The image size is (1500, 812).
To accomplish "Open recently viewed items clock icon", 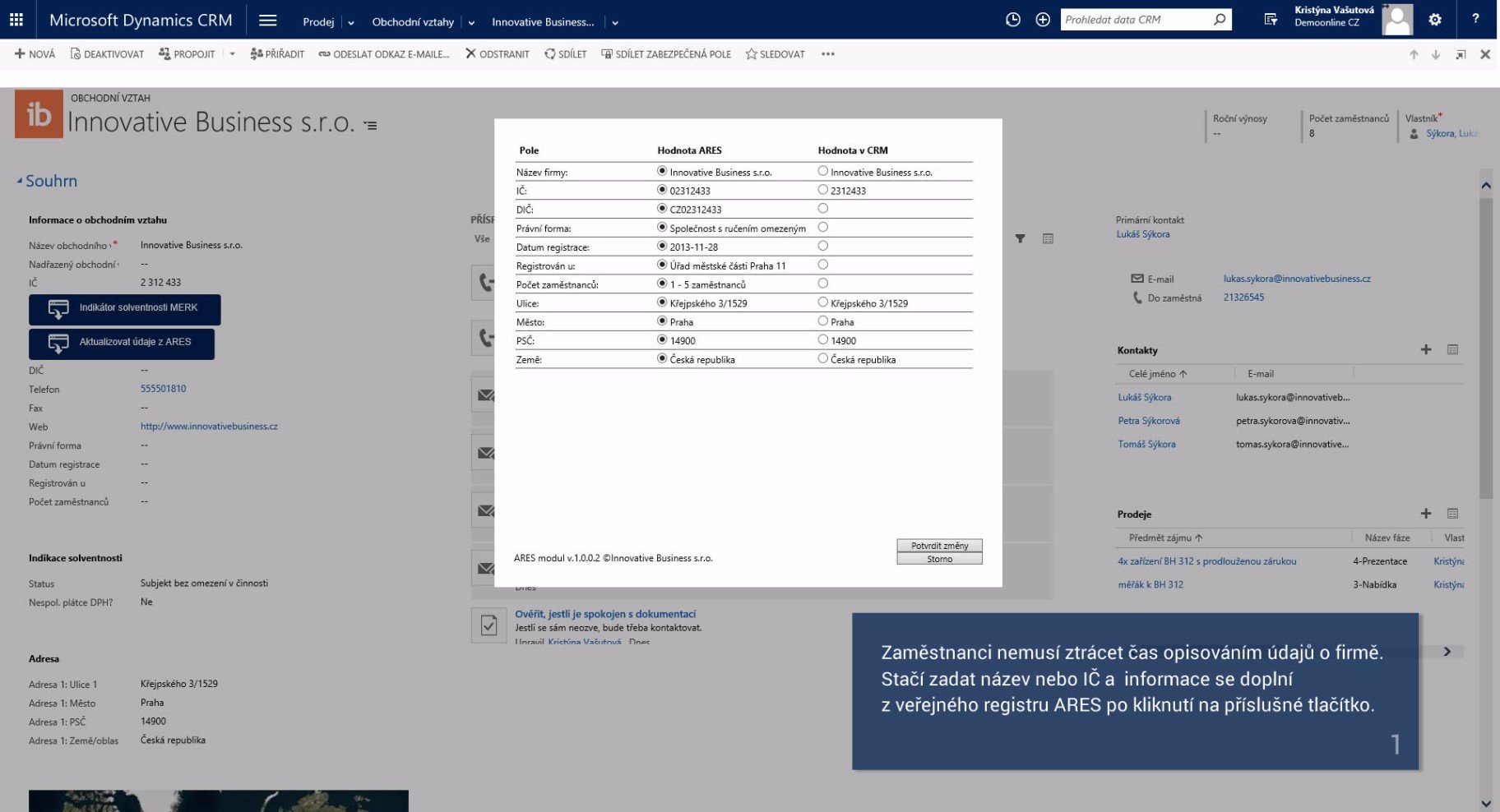I will 1013,20.
